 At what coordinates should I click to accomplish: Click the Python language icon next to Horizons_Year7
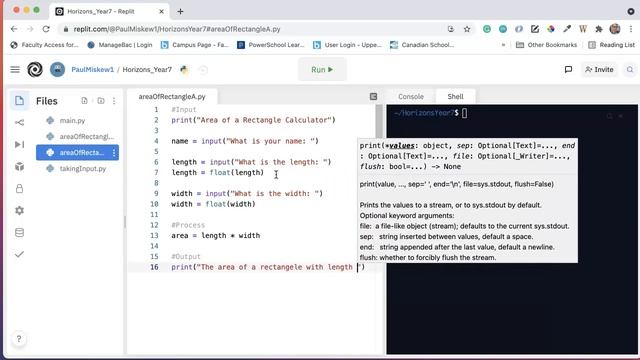[x=184, y=69]
